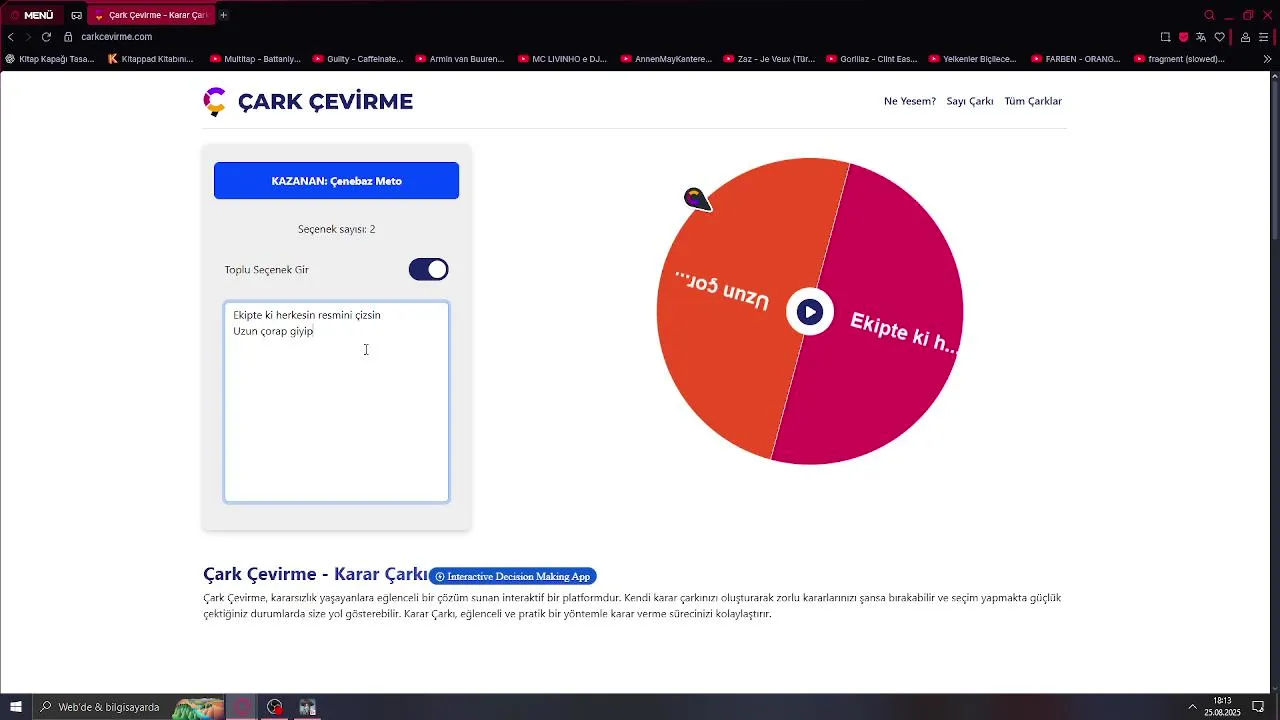Select the Çark Çevirme browser tab

click(150, 15)
